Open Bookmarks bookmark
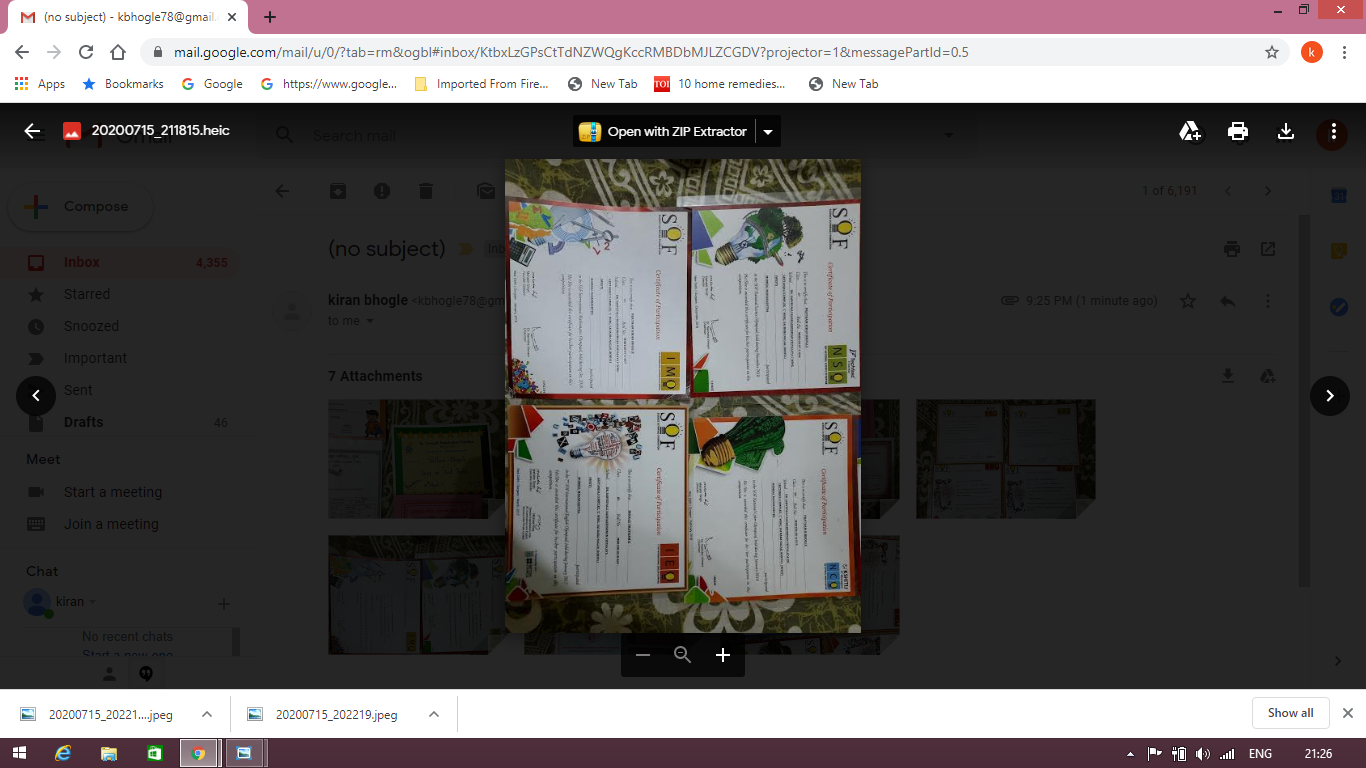Viewport: 1366px width, 768px height. coord(123,84)
